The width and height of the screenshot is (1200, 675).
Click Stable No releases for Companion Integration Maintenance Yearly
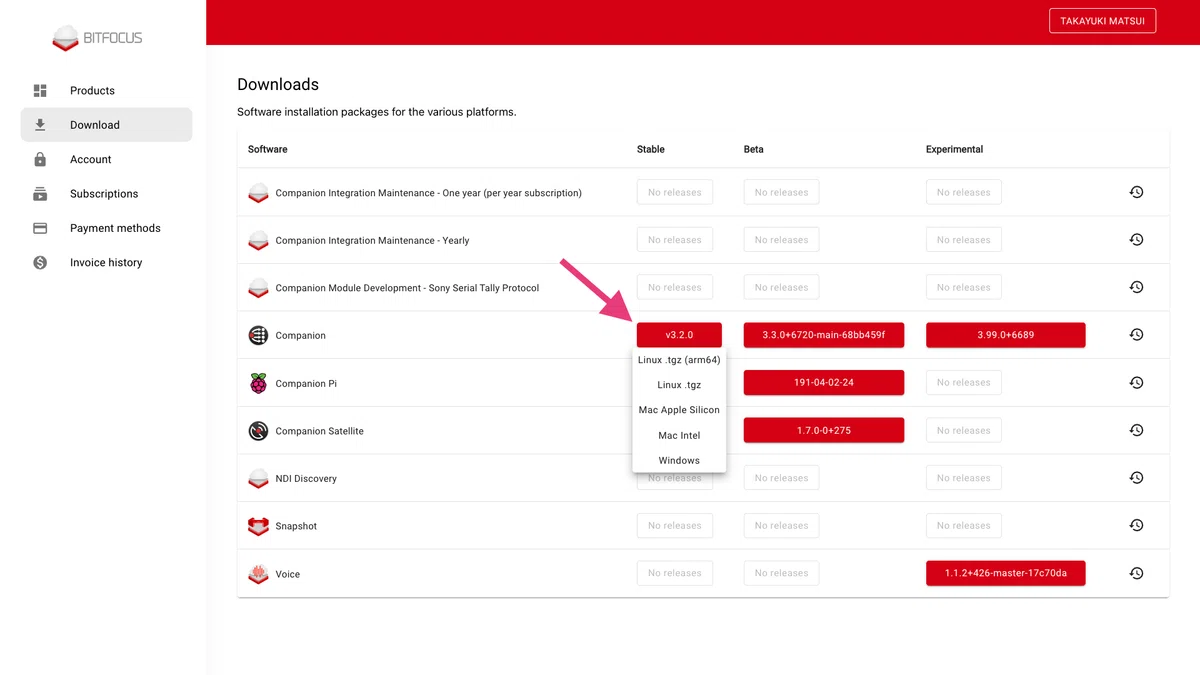click(675, 240)
